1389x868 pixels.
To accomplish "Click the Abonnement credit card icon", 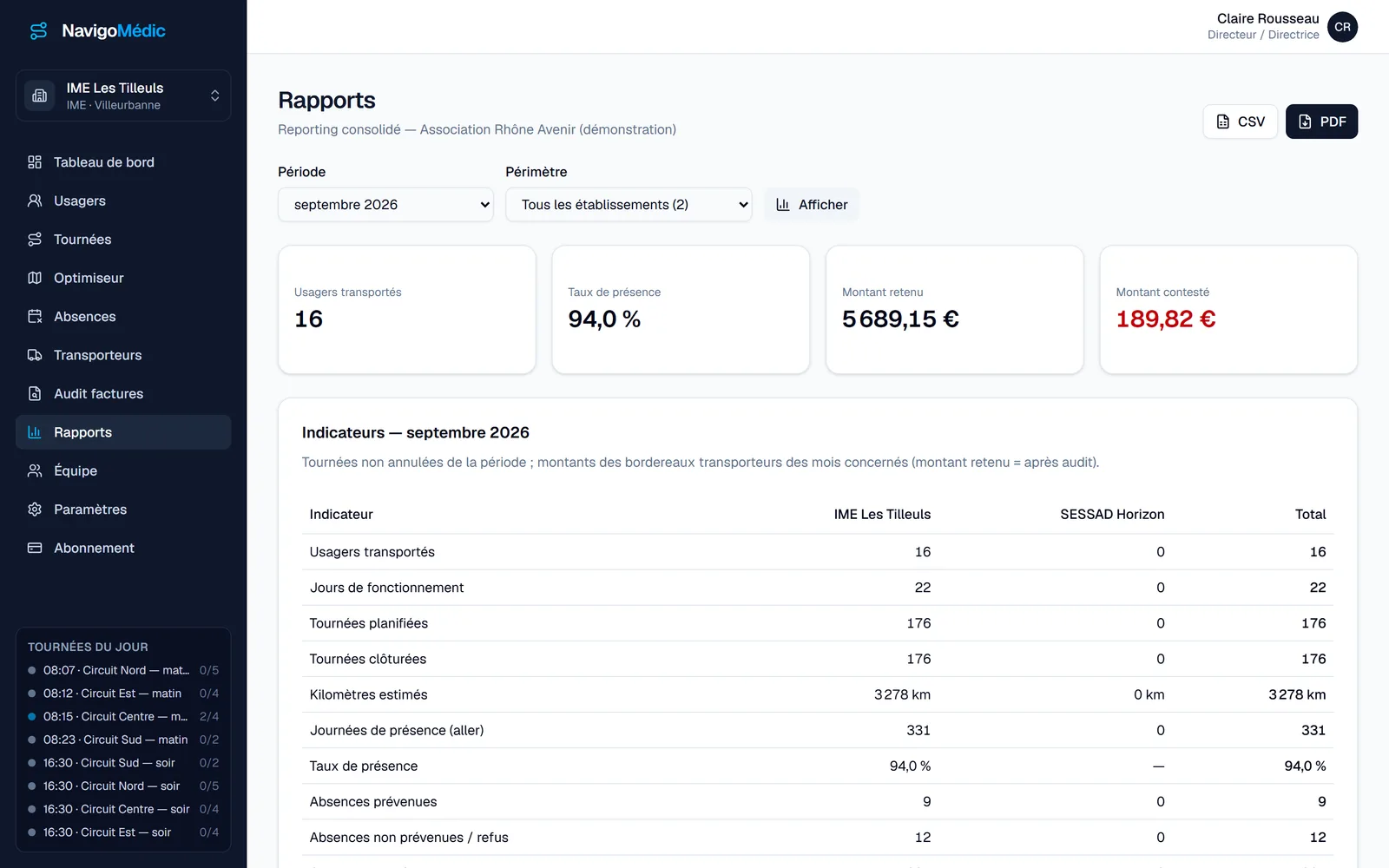I will tap(35, 548).
